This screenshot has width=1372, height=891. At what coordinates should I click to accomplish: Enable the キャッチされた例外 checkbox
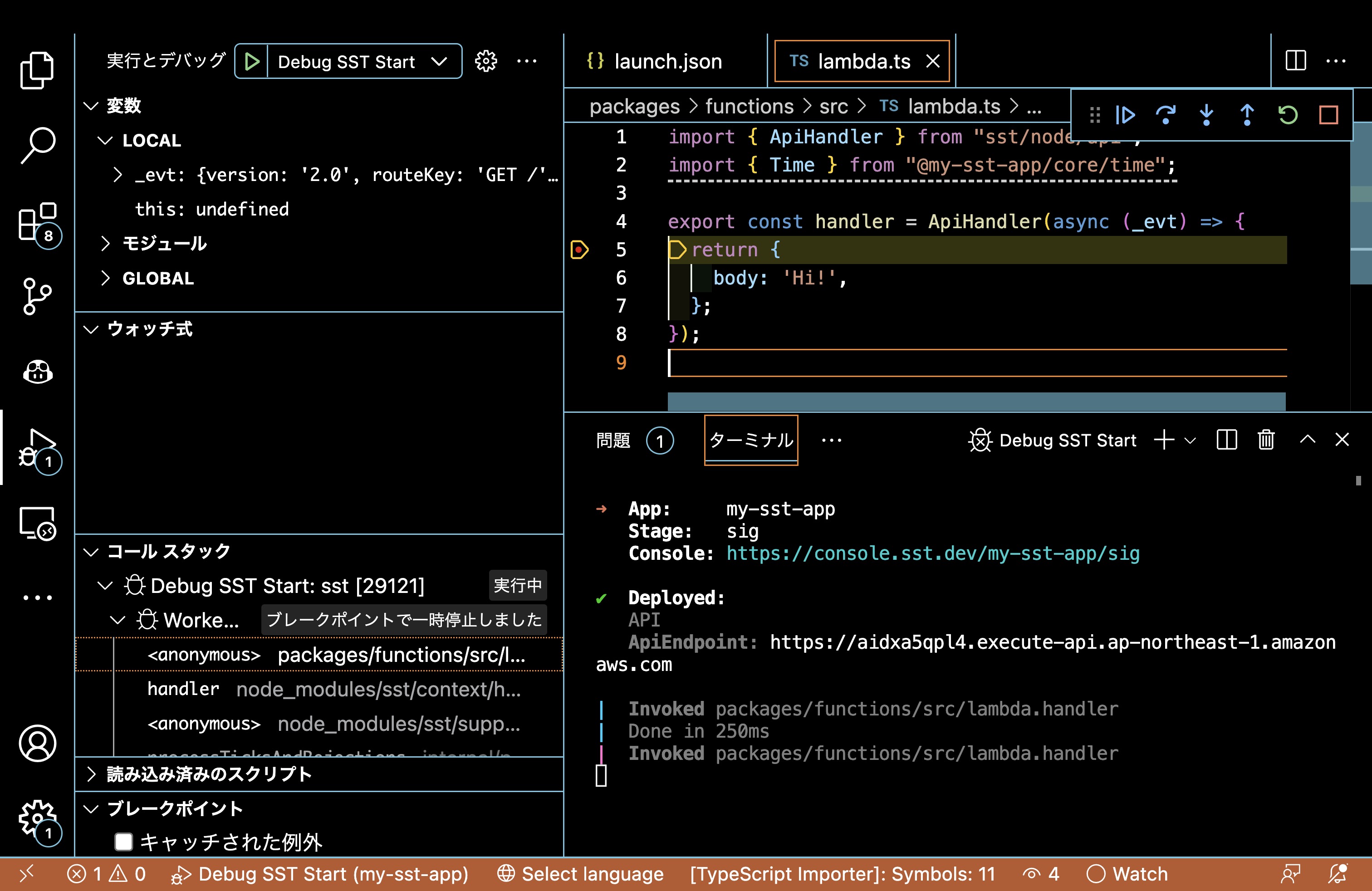(x=123, y=842)
